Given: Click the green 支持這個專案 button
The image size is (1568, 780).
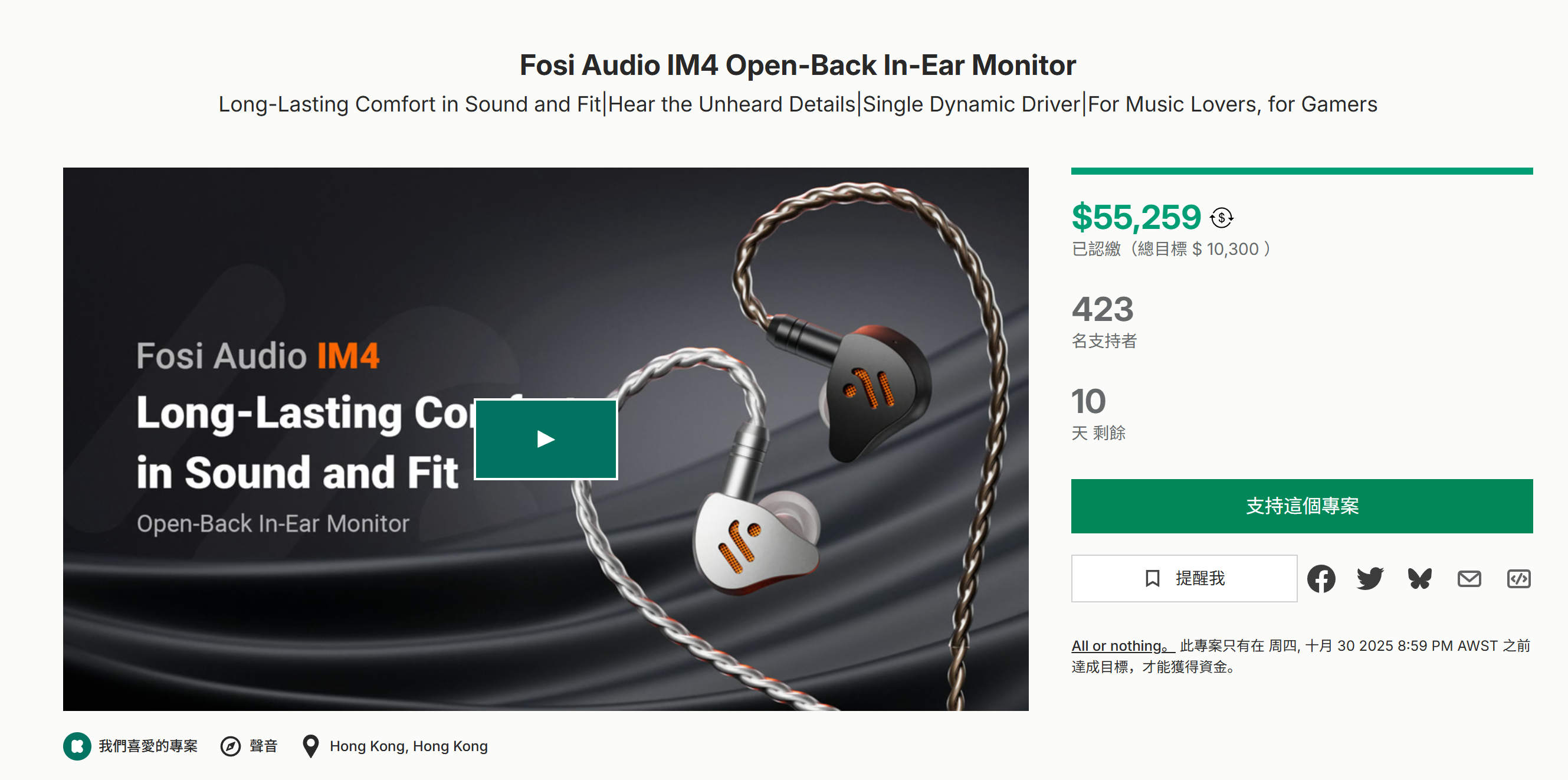Looking at the screenshot, I should 1301,506.
